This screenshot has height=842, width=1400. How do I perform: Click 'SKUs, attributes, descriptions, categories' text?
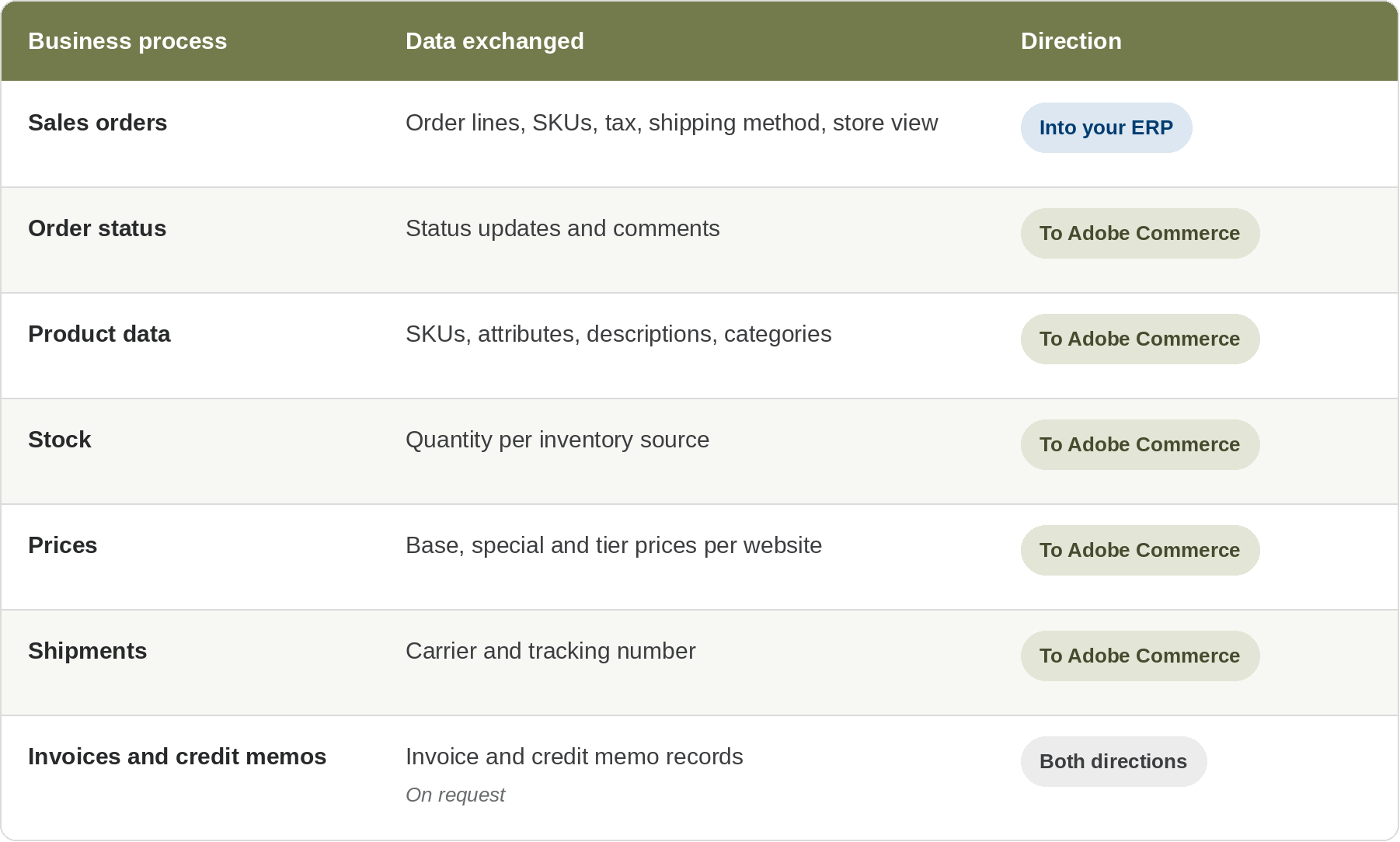[618, 334]
